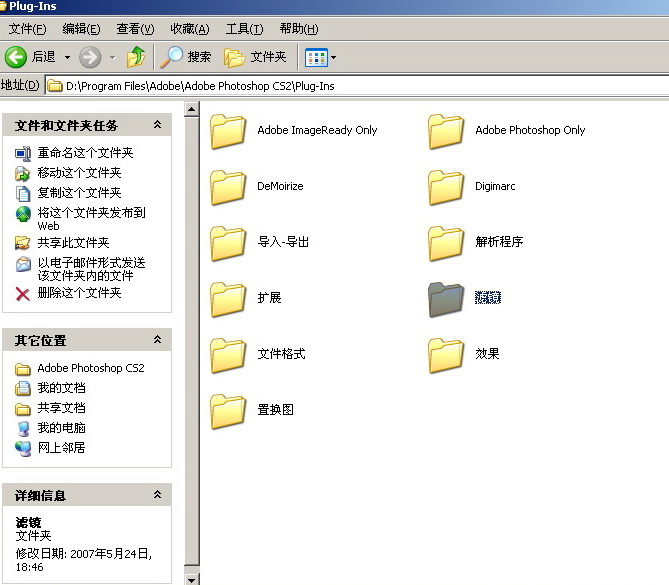This screenshot has height=585, width=669.
Task: Click the 共享此文件夹 link
Action: (x=73, y=243)
